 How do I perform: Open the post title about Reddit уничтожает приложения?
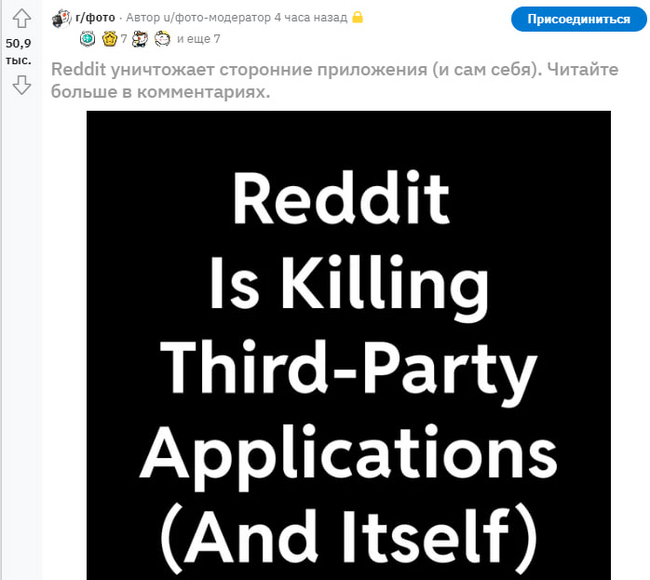(335, 80)
